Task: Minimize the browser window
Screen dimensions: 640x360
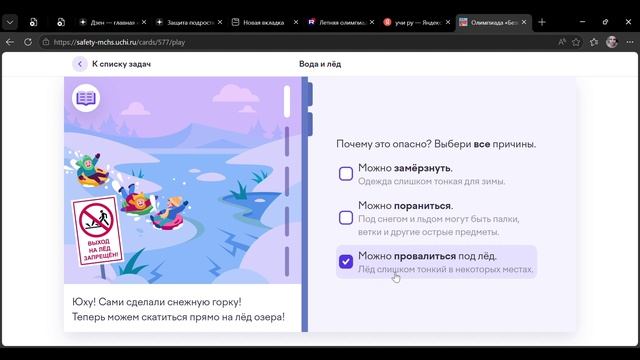Action: click(x=582, y=22)
